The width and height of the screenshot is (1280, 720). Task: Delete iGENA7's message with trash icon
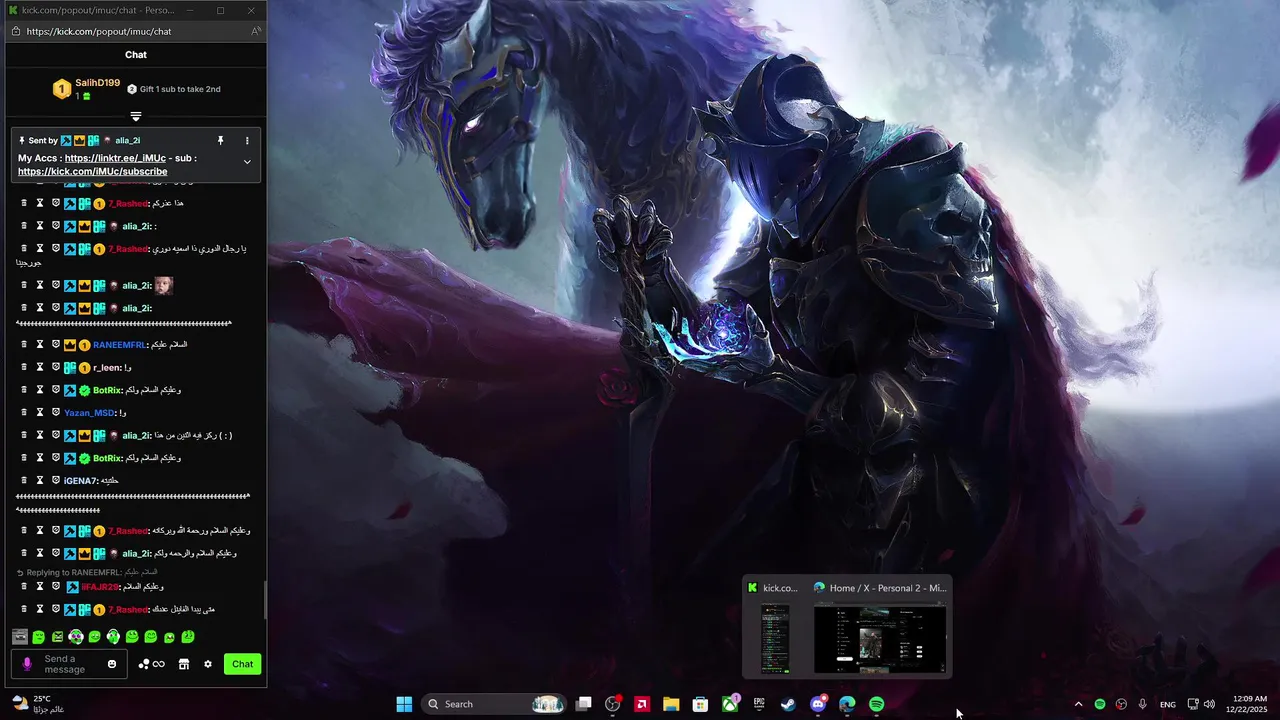pyautogui.click(x=24, y=480)
